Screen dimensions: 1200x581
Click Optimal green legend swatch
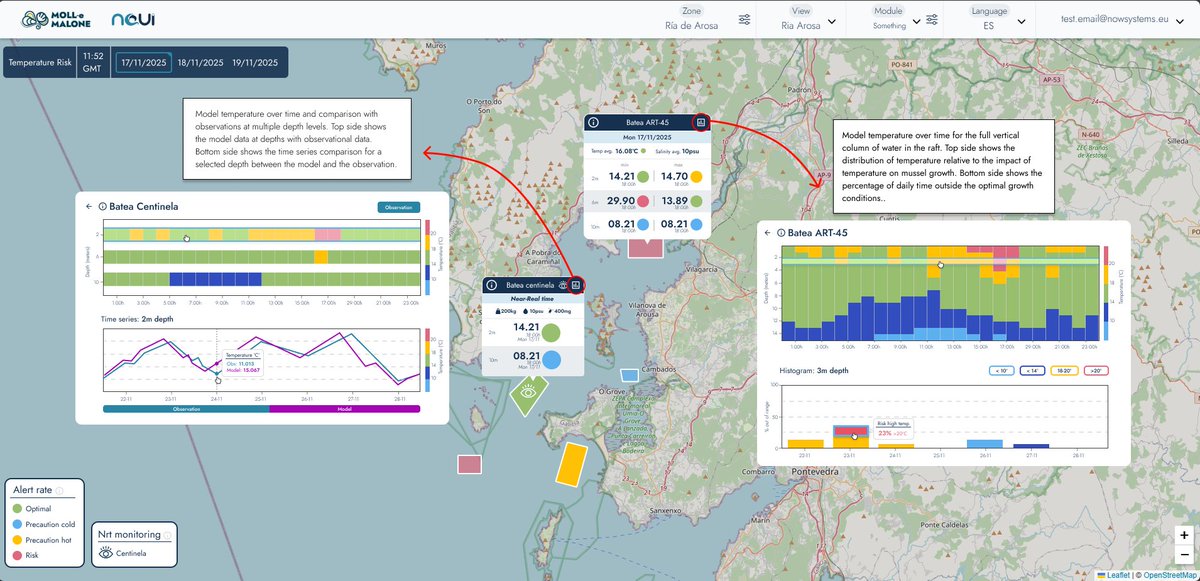[x=17, y=509]
